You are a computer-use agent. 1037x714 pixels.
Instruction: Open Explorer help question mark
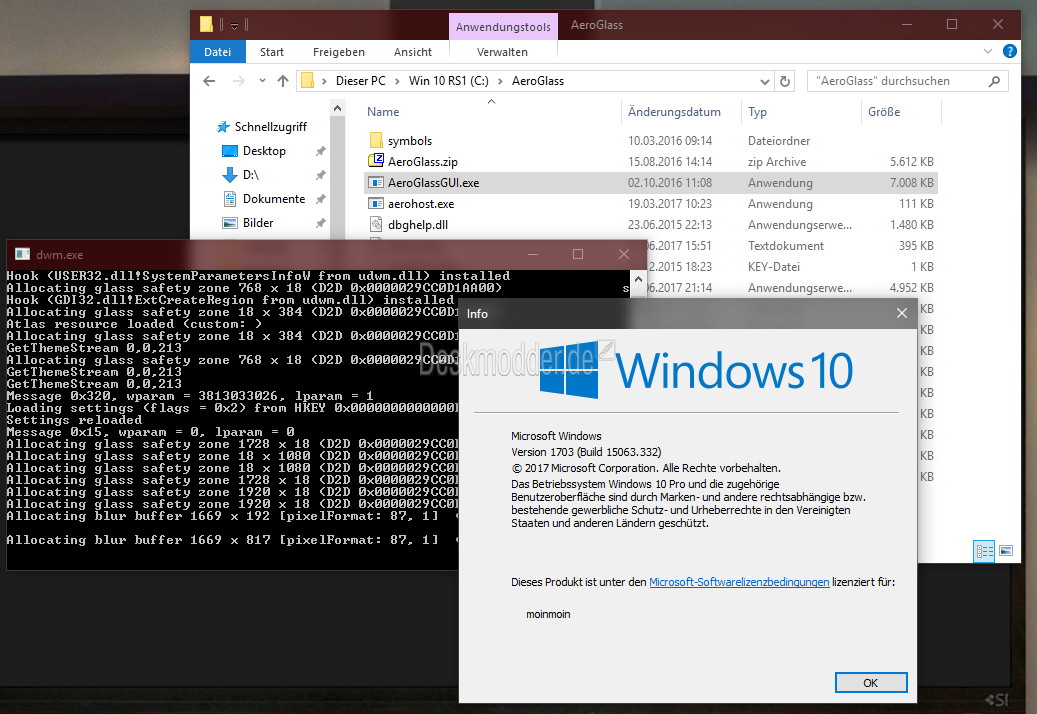pyautogui.click(x=1010, y=52)
